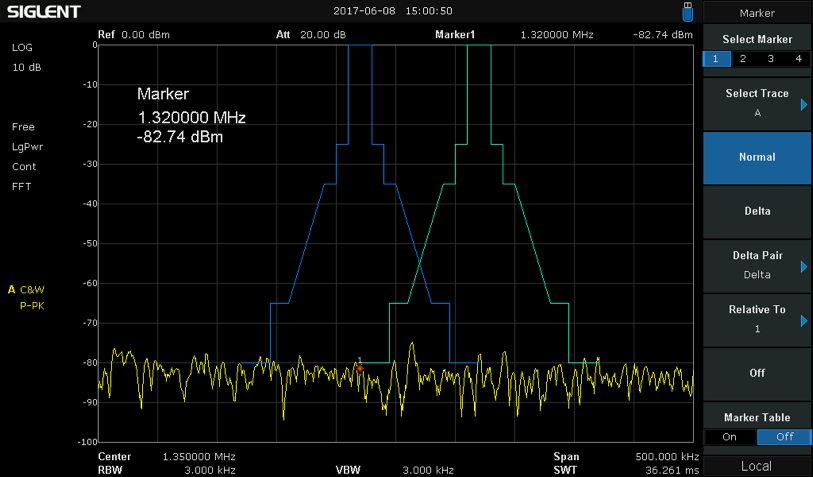
Task: Click the Local status label
Action: tap(757, 466)
